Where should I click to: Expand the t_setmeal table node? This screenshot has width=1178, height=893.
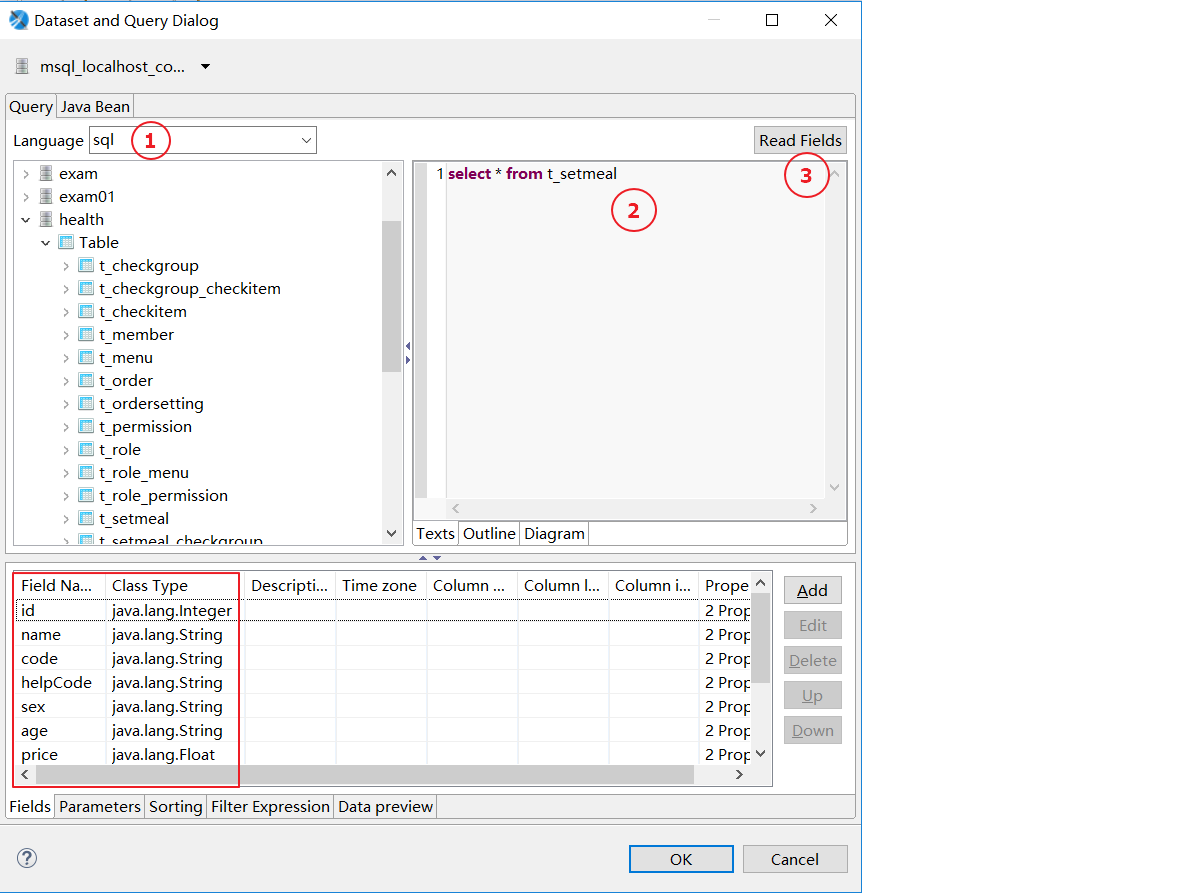pyautogui.click(x=66, y=519)
